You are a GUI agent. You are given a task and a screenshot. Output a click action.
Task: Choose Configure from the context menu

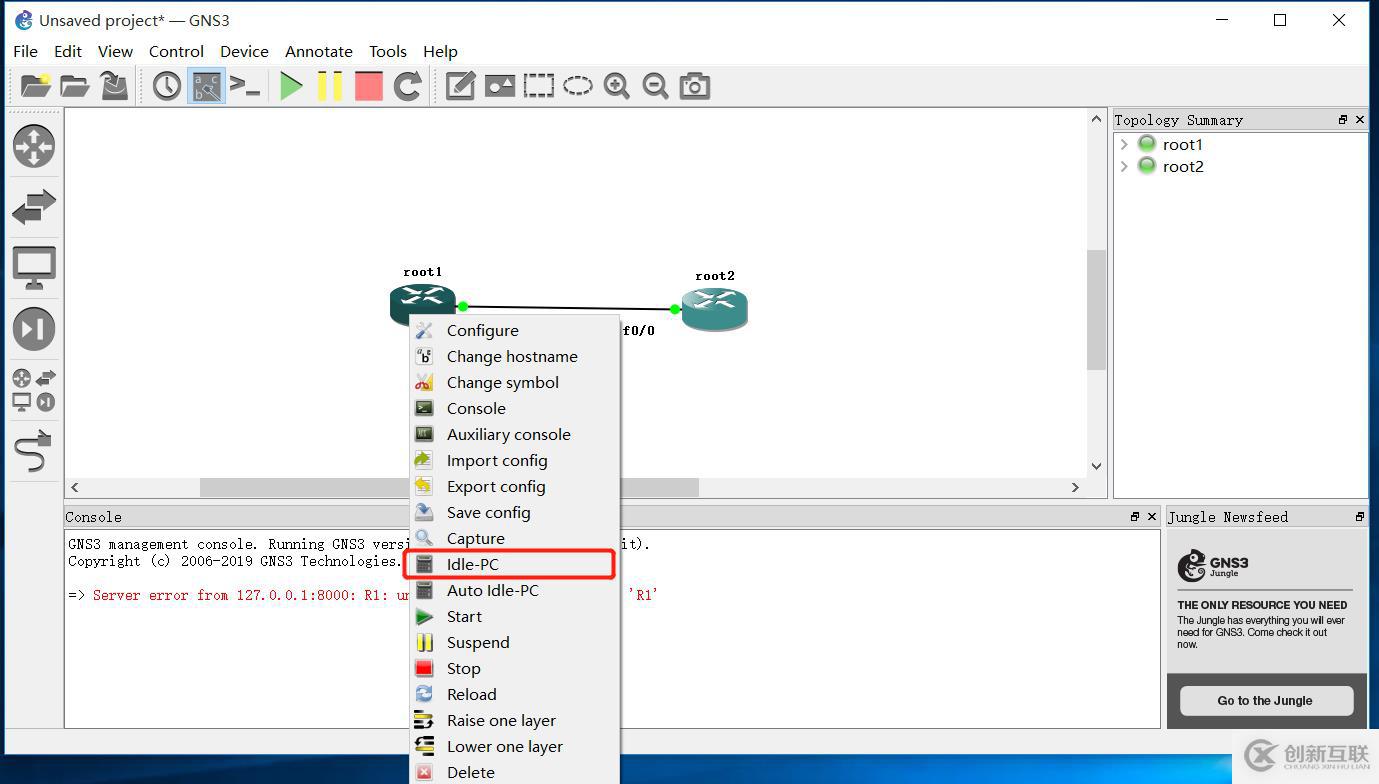[515, 330]
